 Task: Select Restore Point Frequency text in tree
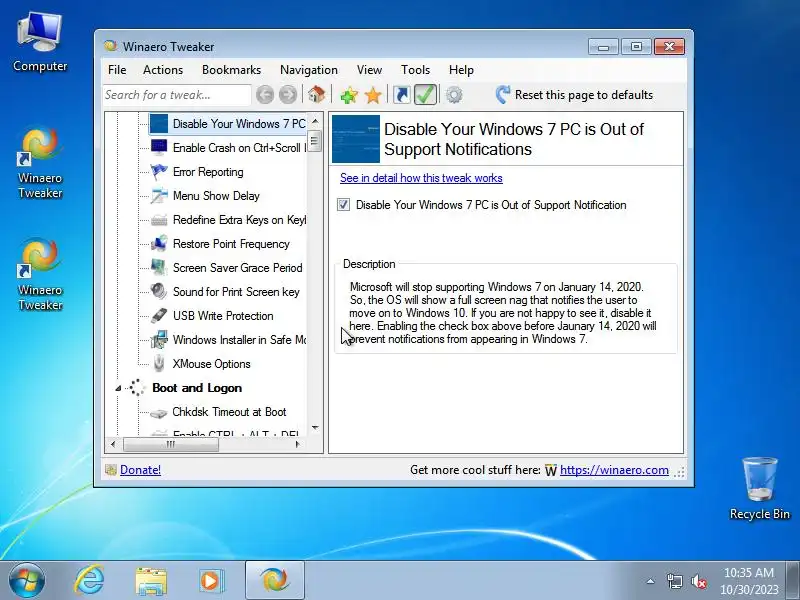[231, 244]
